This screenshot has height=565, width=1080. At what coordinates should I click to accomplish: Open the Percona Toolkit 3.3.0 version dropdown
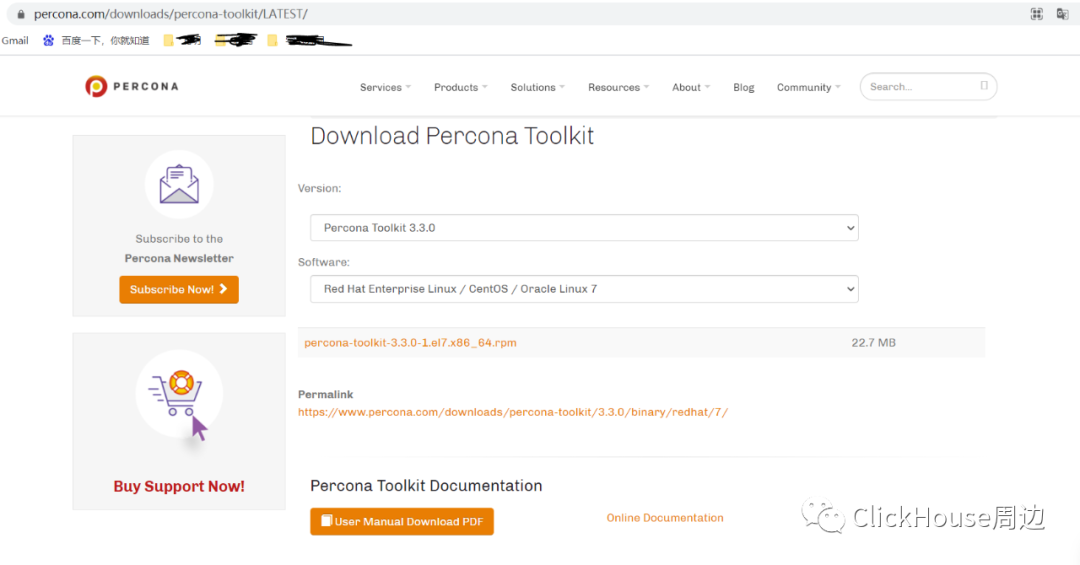[x=584, y=228]
